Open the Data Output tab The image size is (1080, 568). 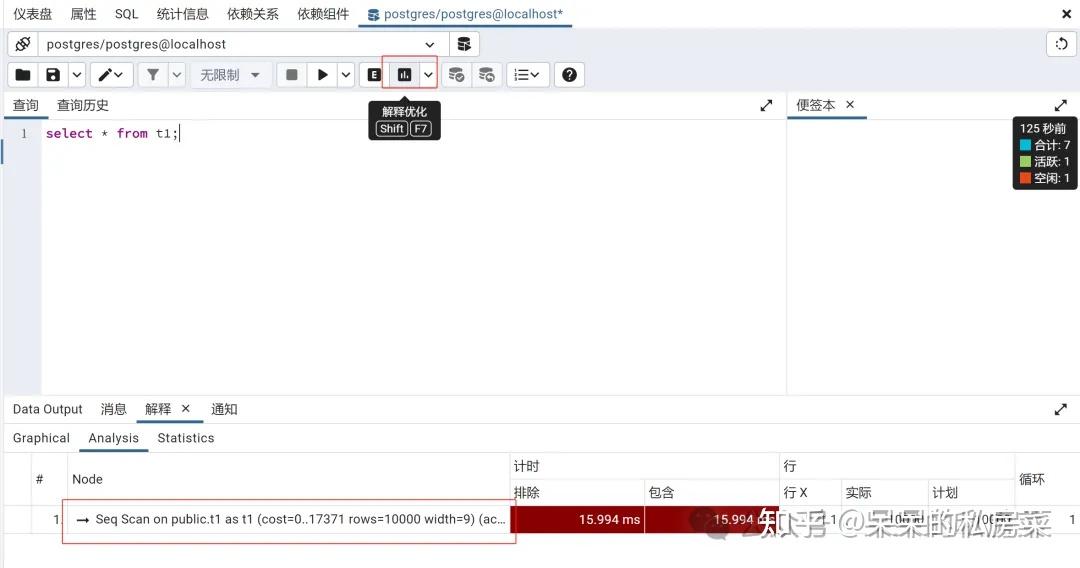(x=48, y=409)
